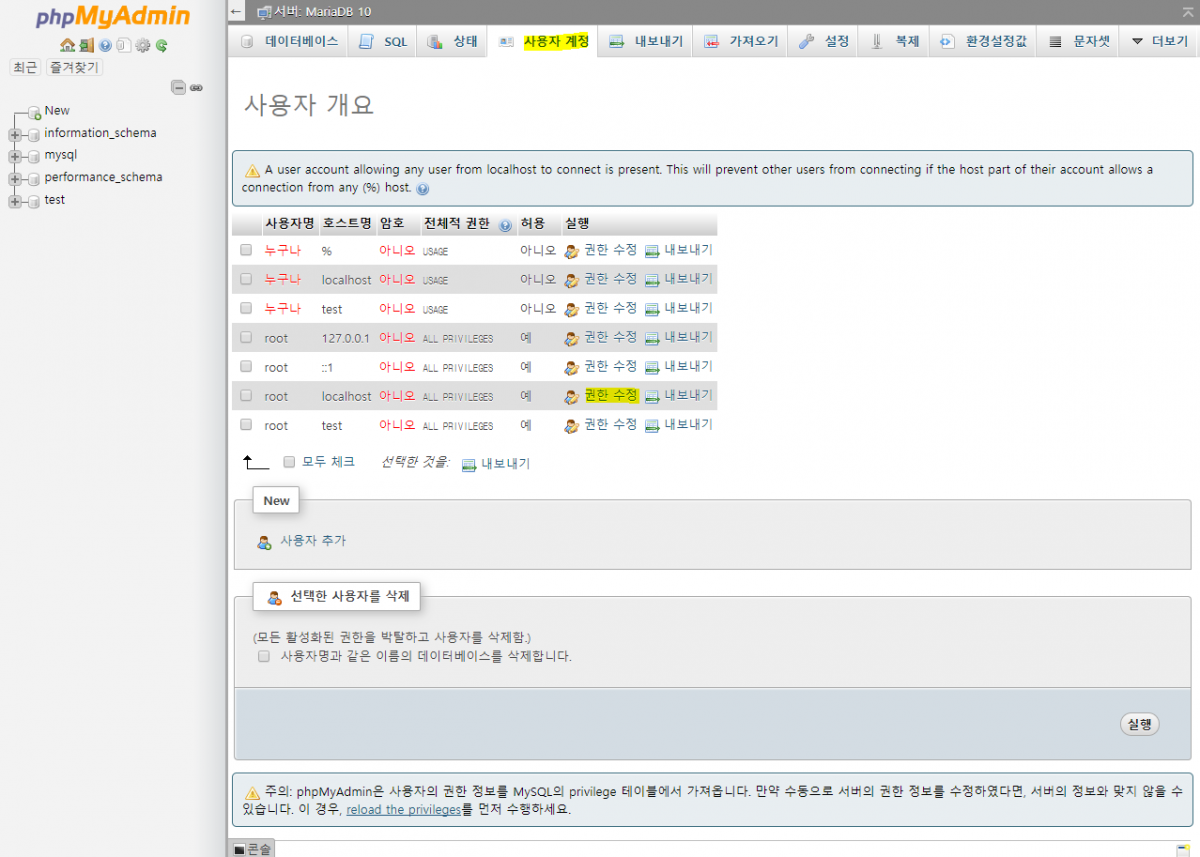Image resolution: width=1200 pixels, height=857 pixels.
Task: Expand the performance_schema database node
Action: coord(15,179)
